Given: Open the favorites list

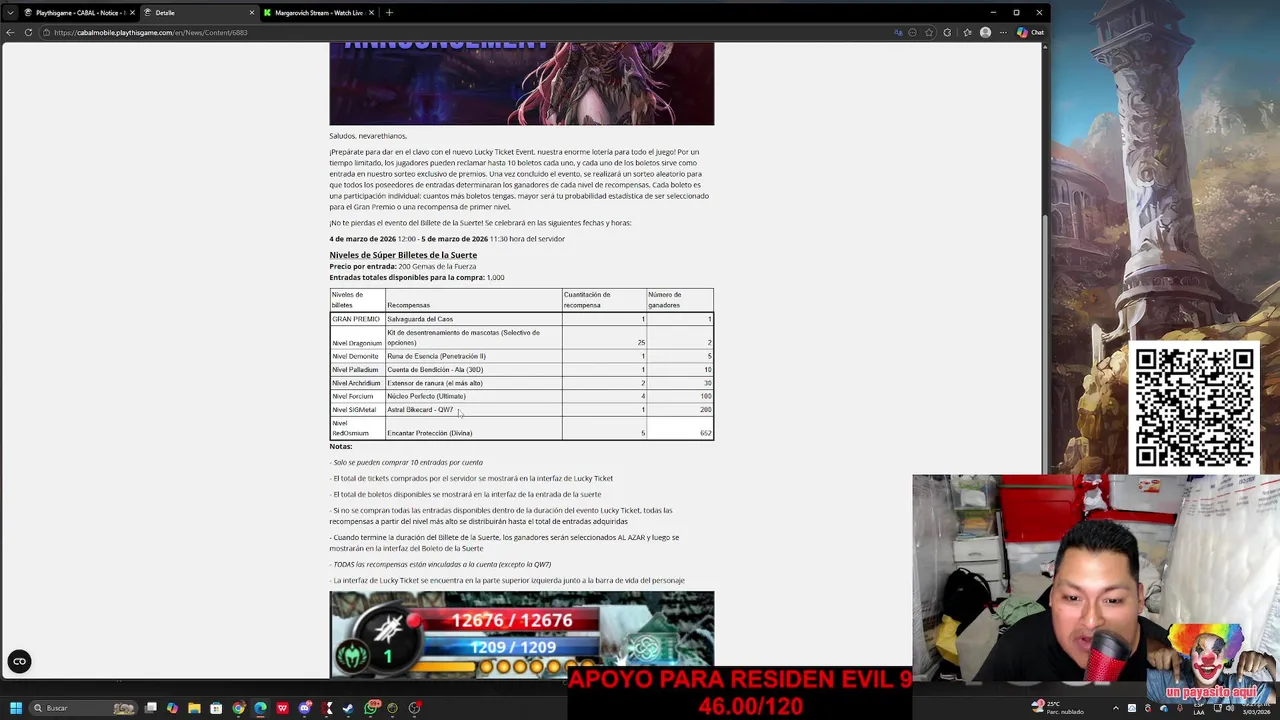Looking at the screenshot, I should (x=967, y=32).
